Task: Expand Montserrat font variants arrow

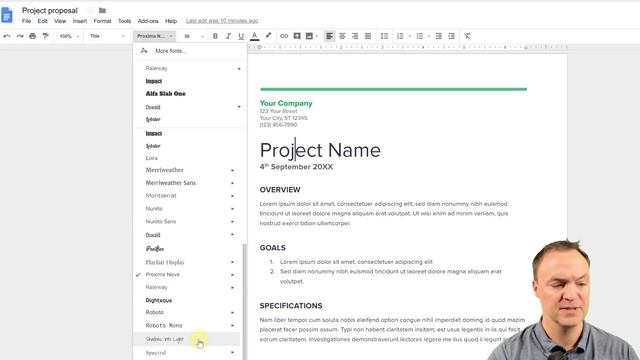Action: (x=233, y=196)
